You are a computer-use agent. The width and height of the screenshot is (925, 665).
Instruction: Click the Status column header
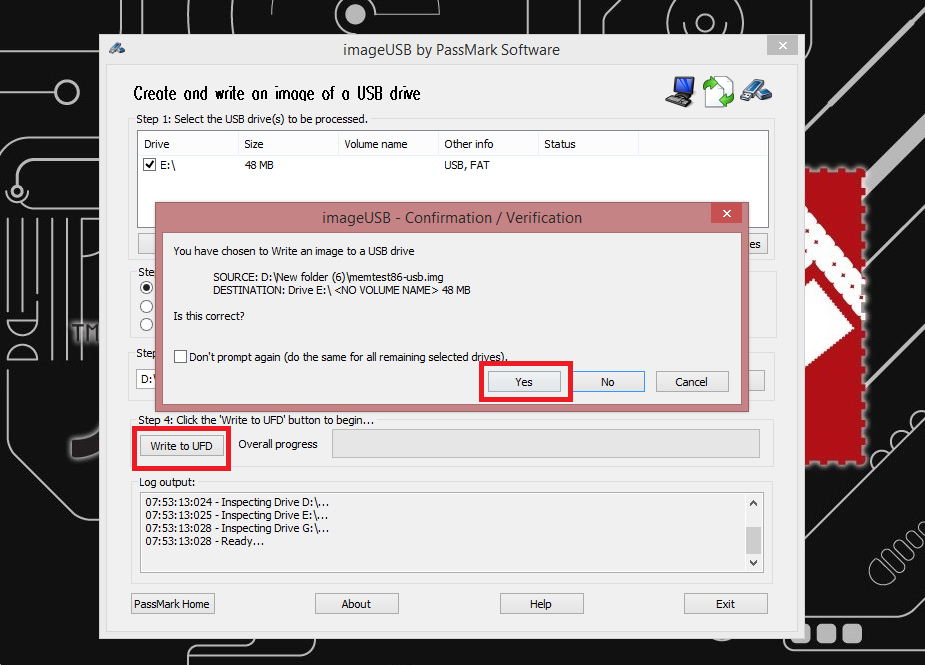[x=588, y=144]
